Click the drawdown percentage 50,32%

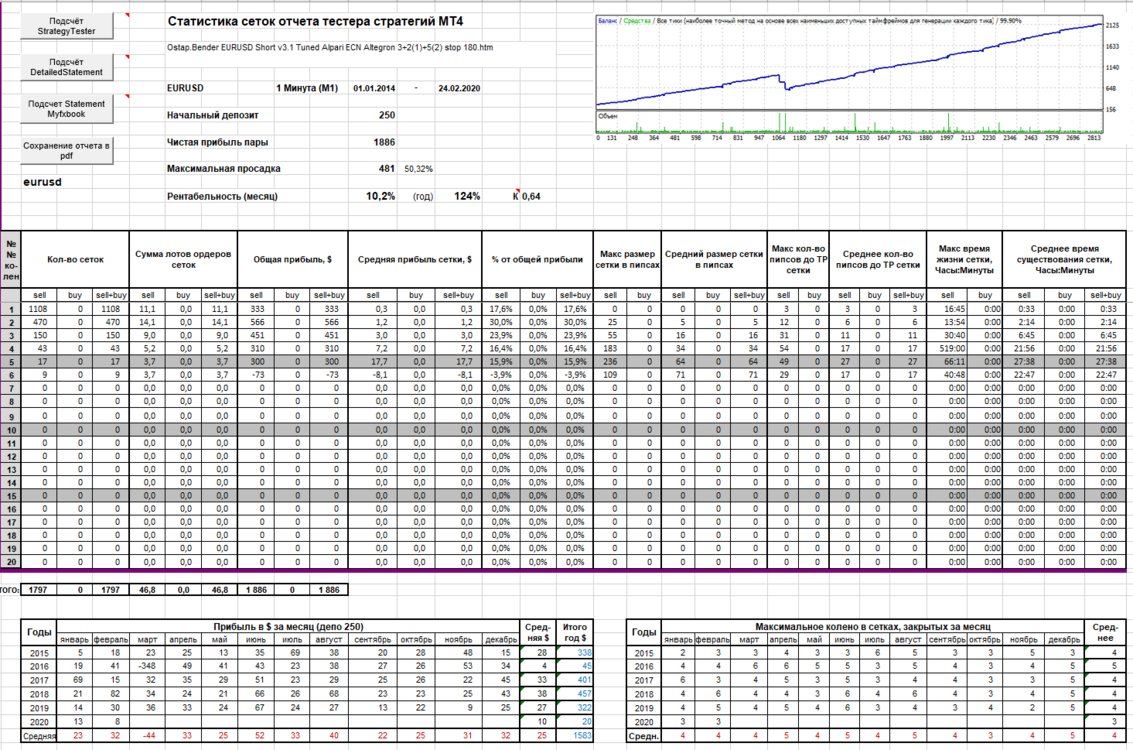pos(418,169)
